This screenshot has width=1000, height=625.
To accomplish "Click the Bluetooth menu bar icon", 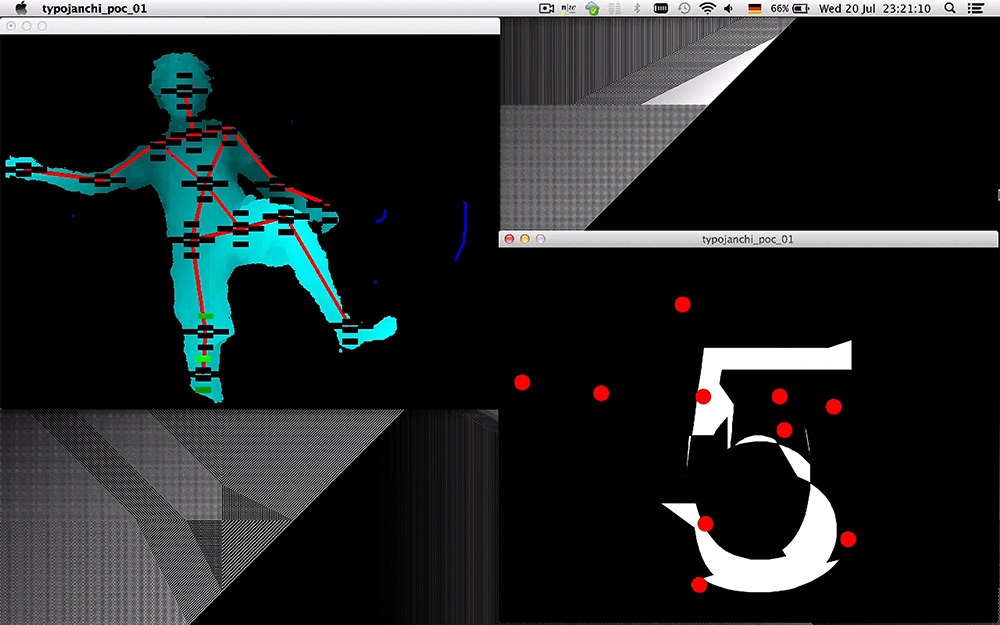I will (636, 8).
